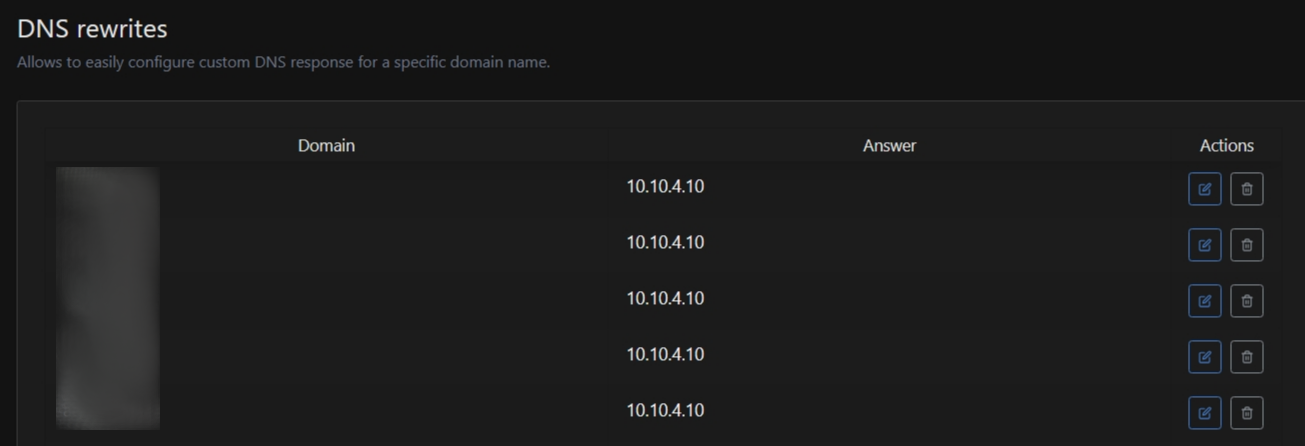Select the 10.10.4.10 answer in second row
The height and width of the screenshot is (446, 1305).
click(665, 242)
